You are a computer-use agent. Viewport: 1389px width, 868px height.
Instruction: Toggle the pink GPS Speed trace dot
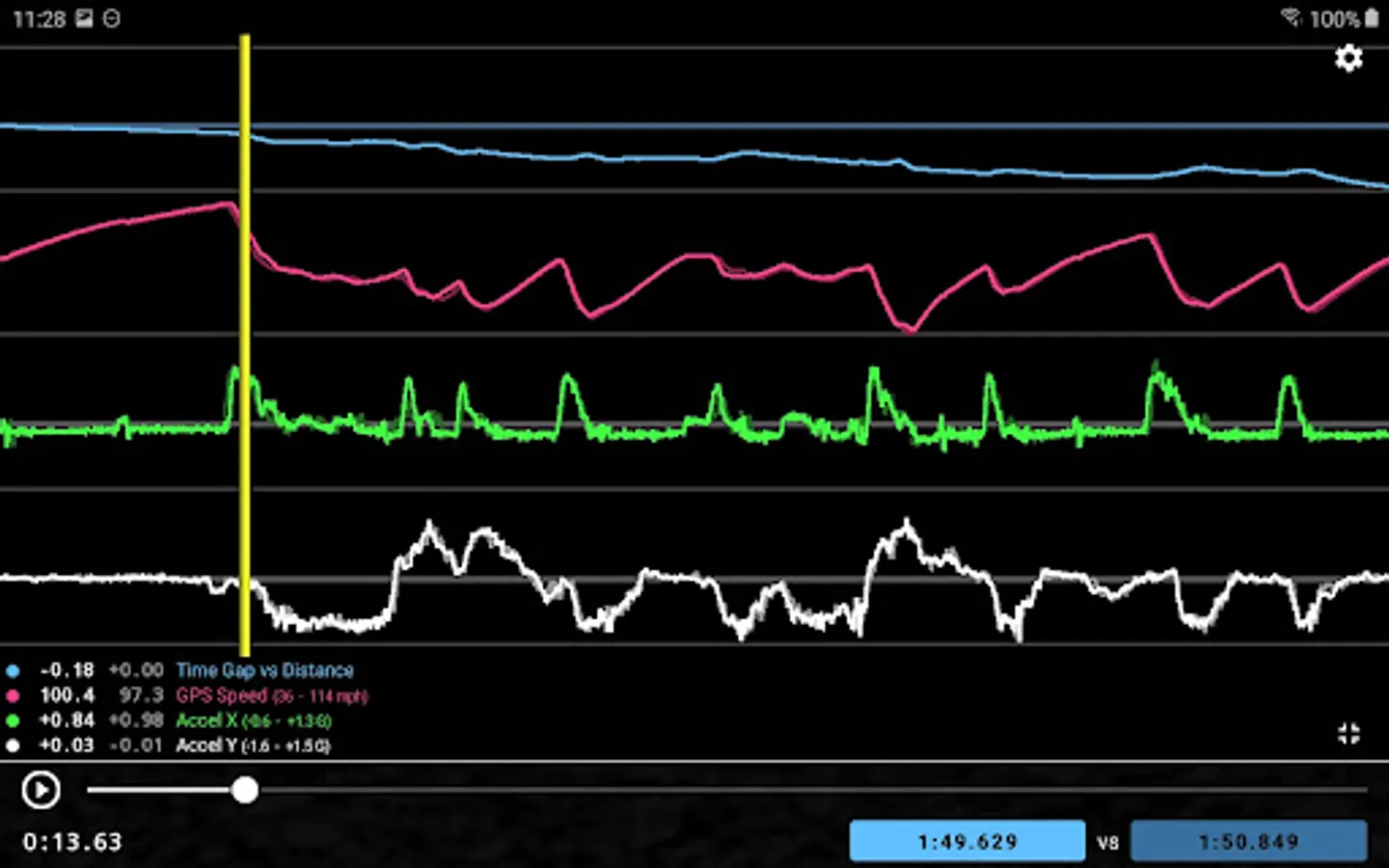point(13,694)
